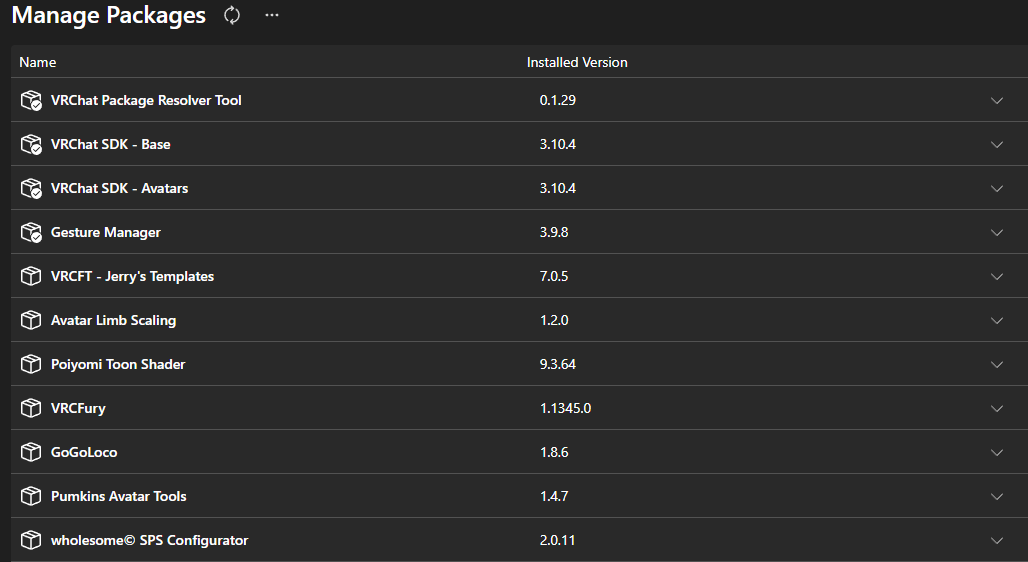Expand VRCFT - Jerry's Templates version dropdown
This screenshot has width=1028, height=562.
997,276
